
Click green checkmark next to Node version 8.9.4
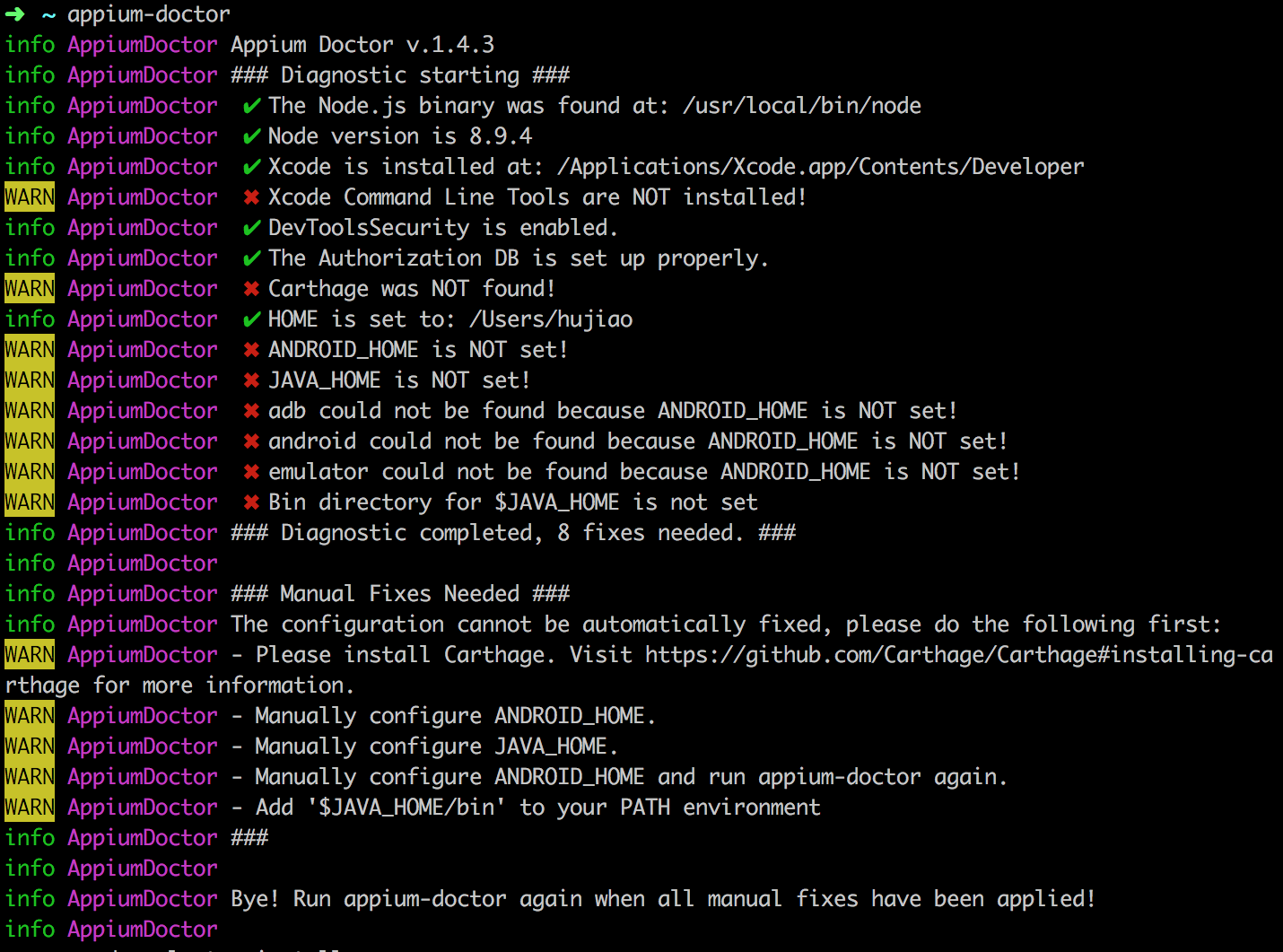tap(252, 136)
